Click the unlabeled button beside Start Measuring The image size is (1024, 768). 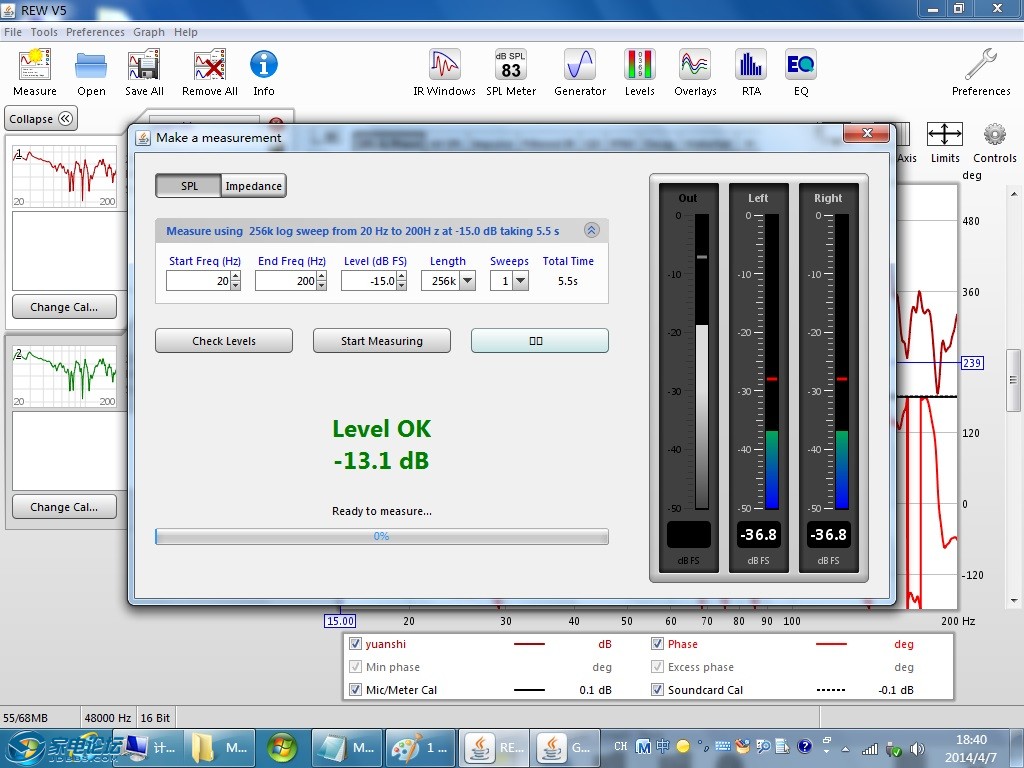pyautogui.click(x=540, y=341)
